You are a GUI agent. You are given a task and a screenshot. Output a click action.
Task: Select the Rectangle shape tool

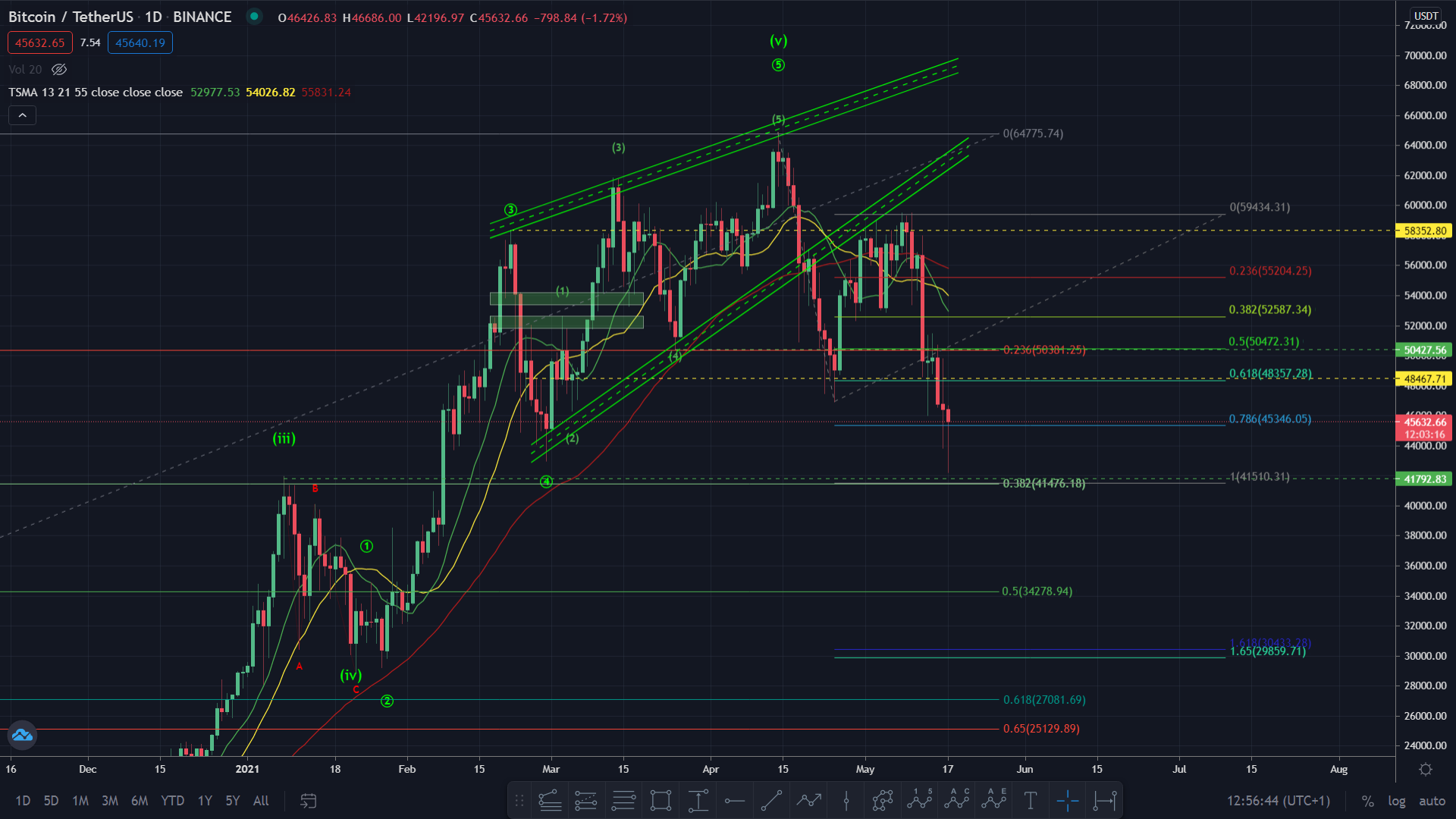[661, 801]
